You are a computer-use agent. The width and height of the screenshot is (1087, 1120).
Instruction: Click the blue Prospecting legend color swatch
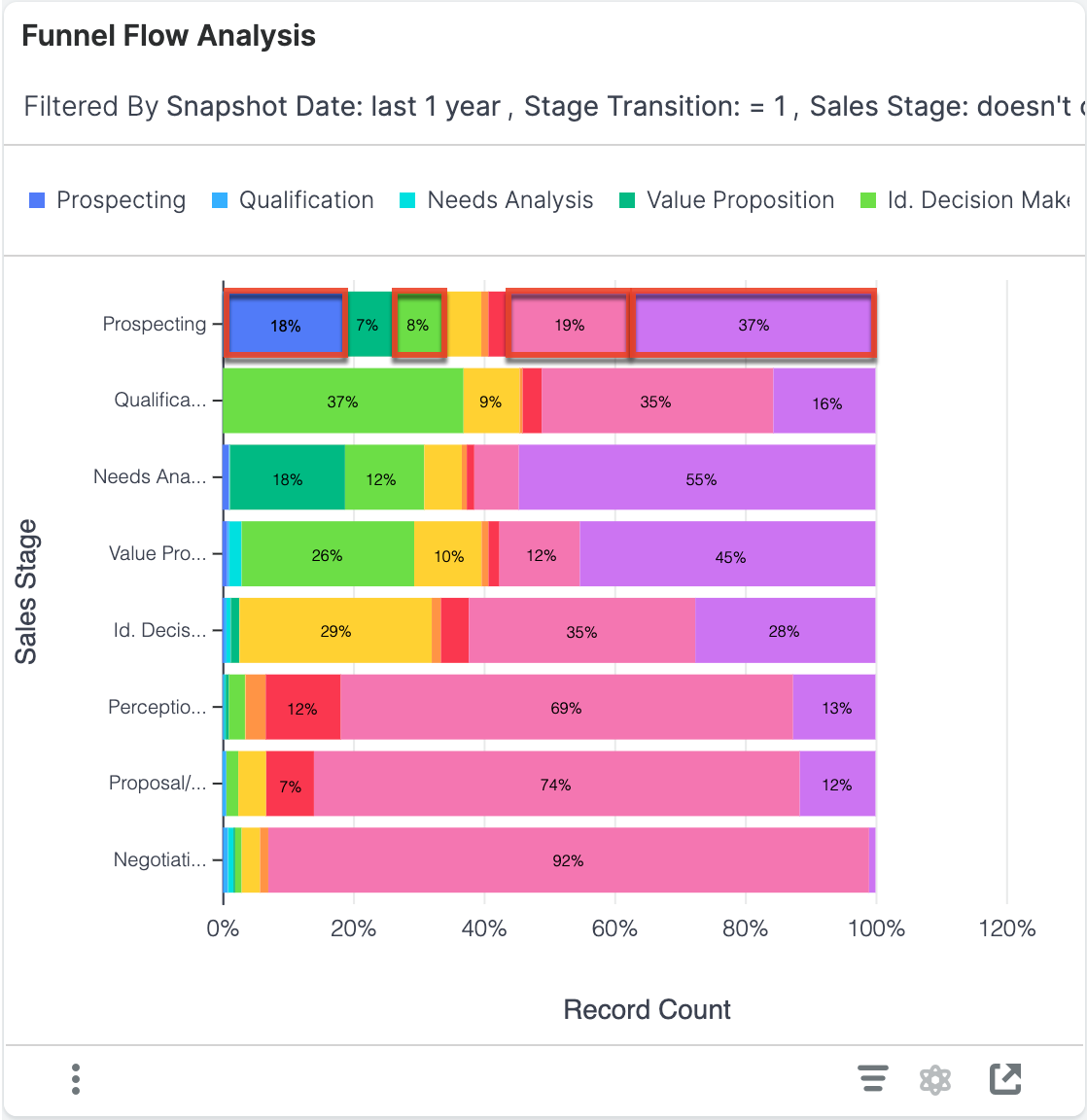[37, 199]
